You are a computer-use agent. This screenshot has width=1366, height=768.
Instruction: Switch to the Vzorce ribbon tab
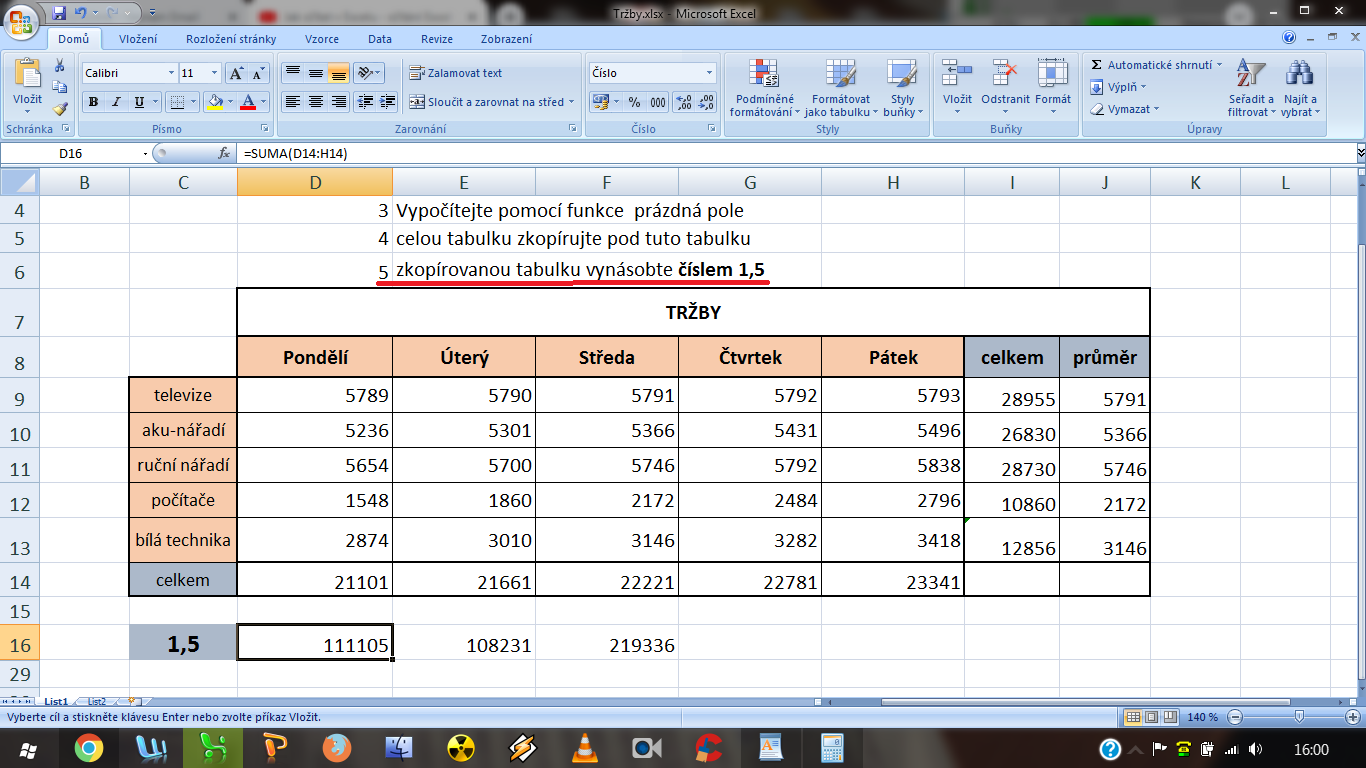tap(322, 39)
